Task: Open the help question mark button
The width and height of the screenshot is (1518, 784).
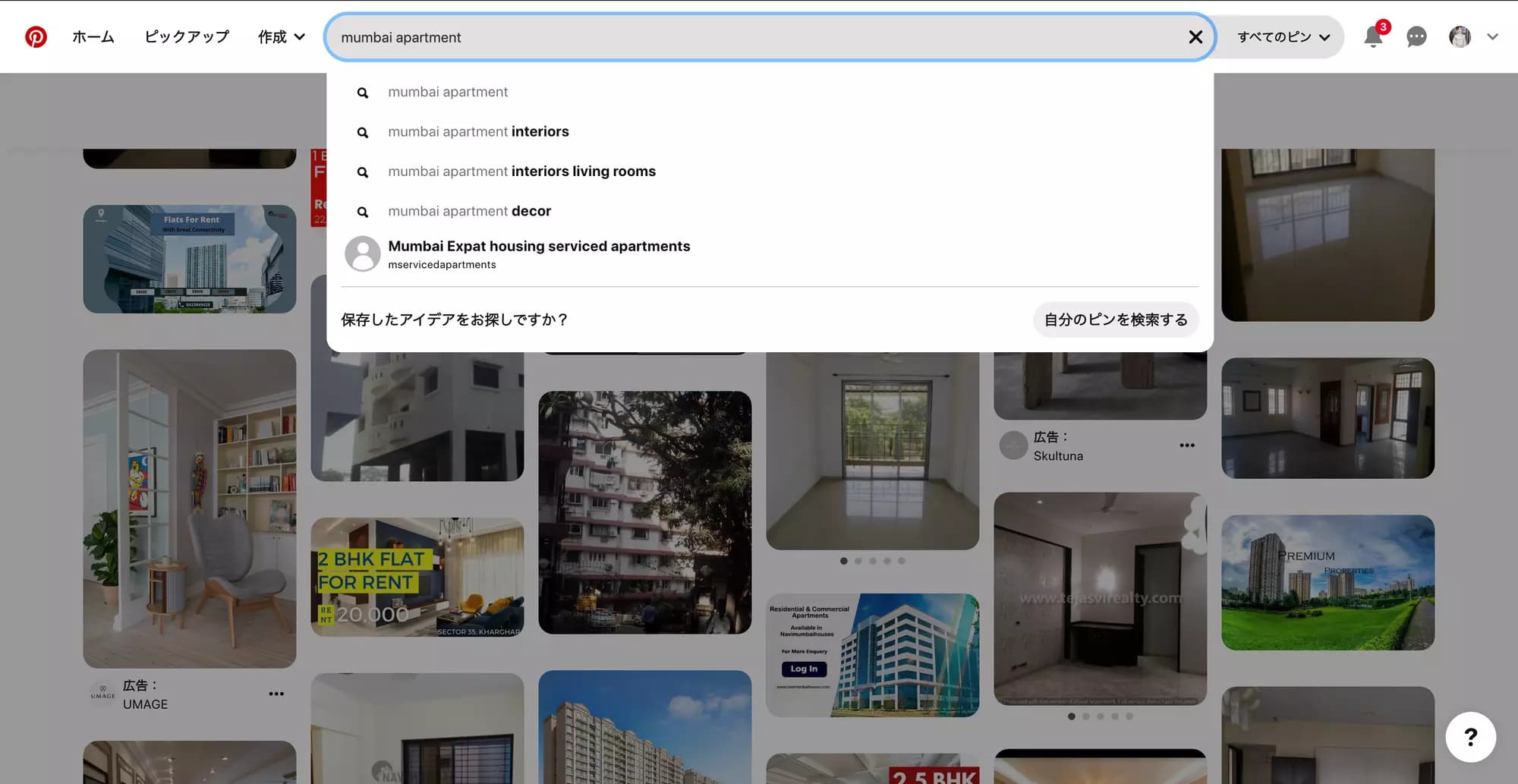Action: click(1470, 737)
